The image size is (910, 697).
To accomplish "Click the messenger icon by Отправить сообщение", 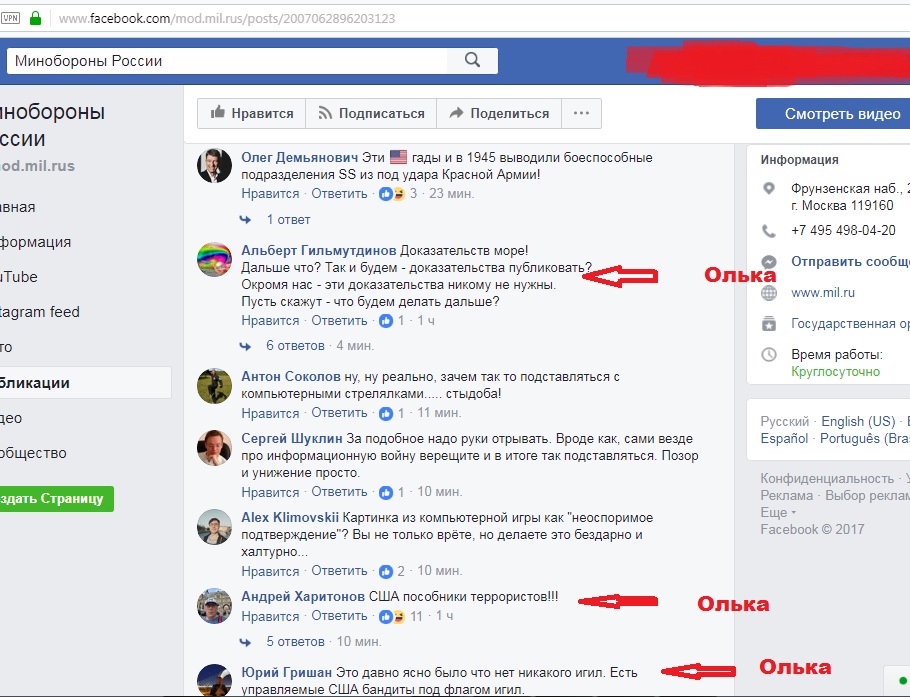I will (x=769, y=262).
